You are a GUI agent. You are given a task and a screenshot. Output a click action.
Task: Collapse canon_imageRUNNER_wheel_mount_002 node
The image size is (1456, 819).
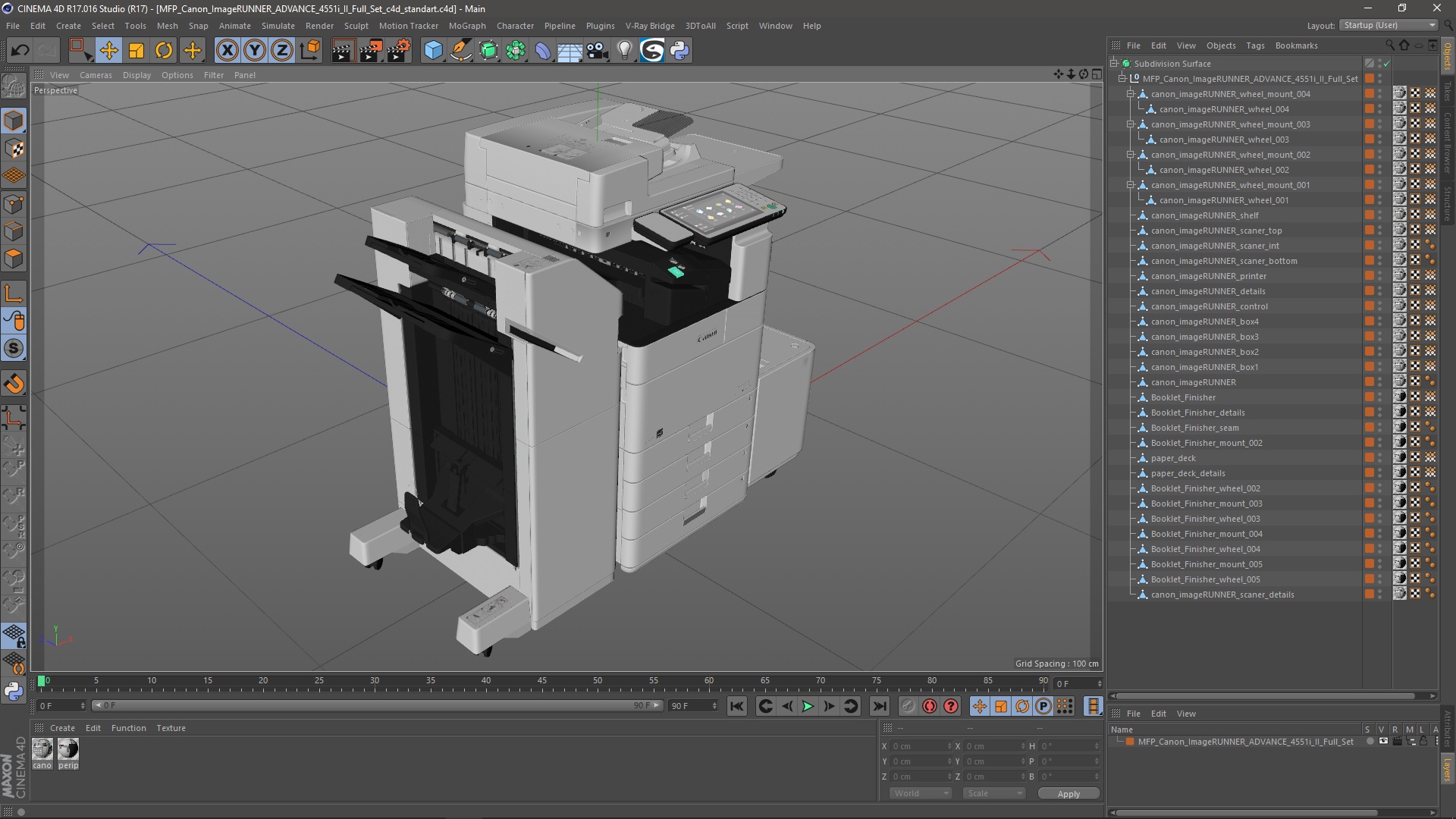1131,155
